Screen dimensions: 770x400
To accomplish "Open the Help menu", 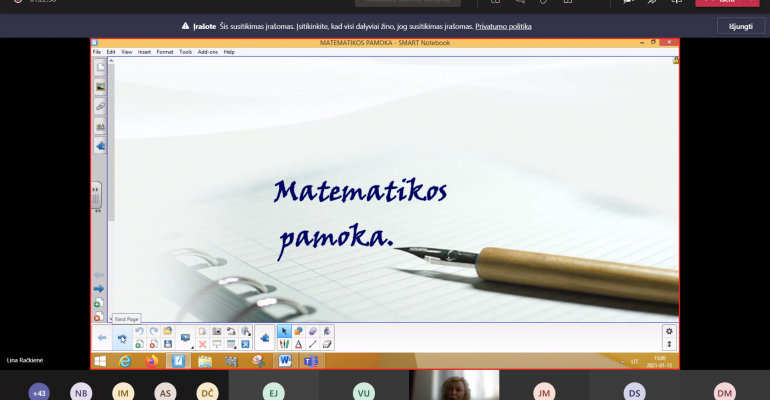I will coord(229,52).
